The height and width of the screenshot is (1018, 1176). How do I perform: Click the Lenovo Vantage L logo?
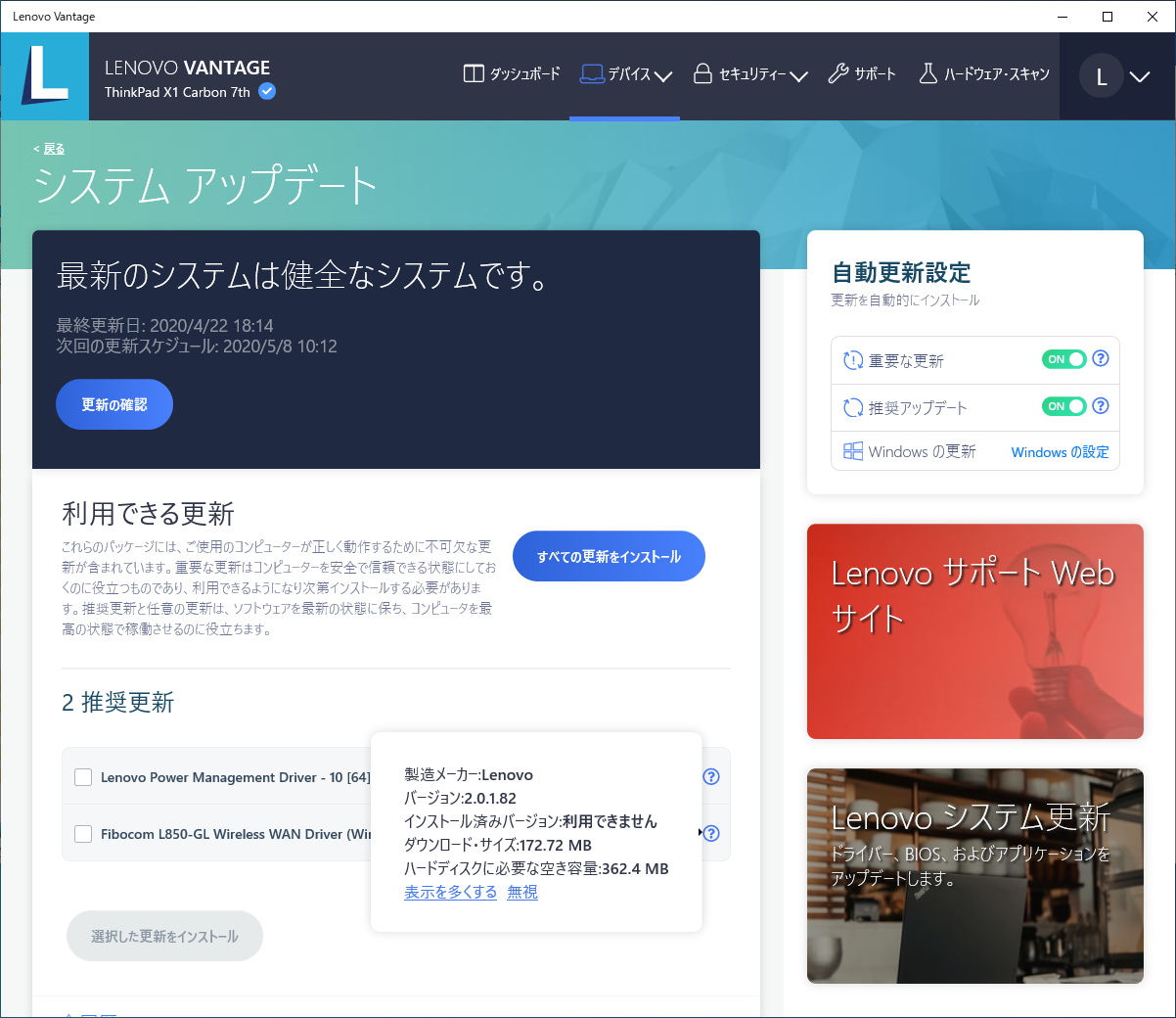[45, 76]
